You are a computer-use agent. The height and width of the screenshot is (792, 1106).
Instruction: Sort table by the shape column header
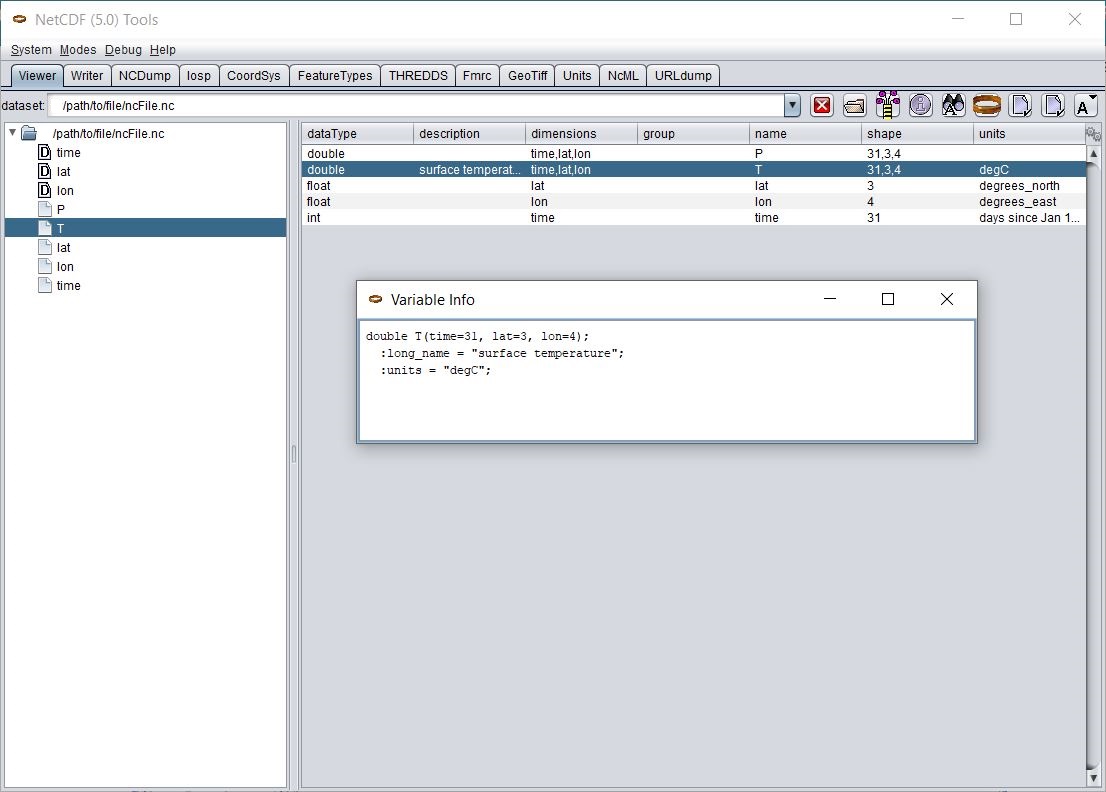pyautogui.click(x=916, y=134)
